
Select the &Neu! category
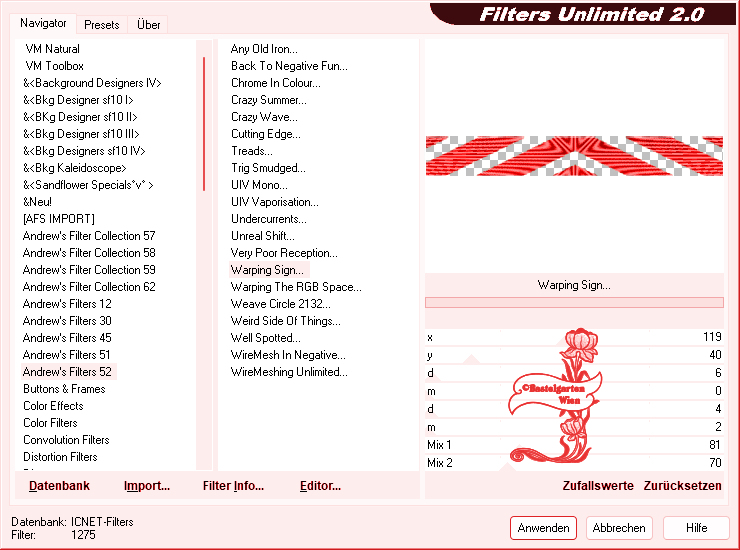[x=37, y=202]
